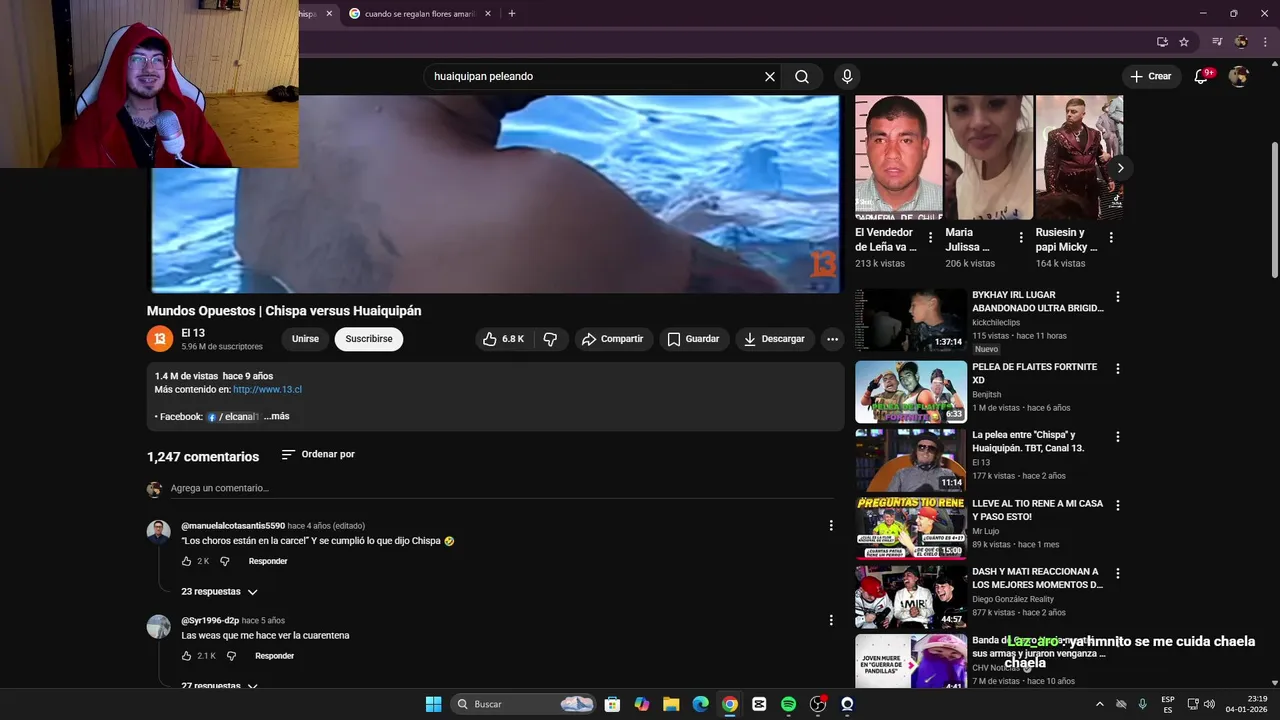Open the YouTube account avatar menu

point(1239,76)
